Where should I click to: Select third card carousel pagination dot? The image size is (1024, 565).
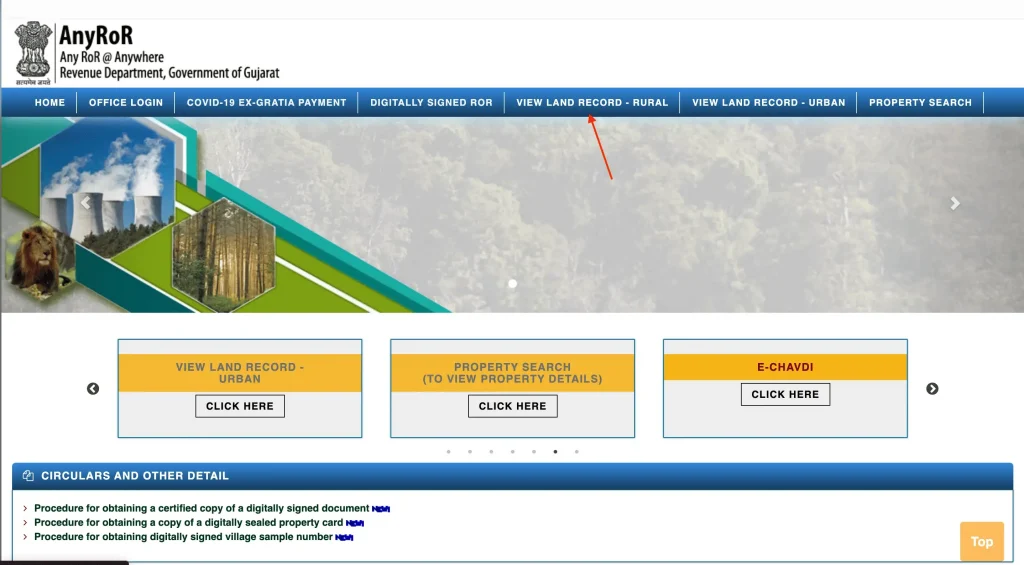coord(491,451)
